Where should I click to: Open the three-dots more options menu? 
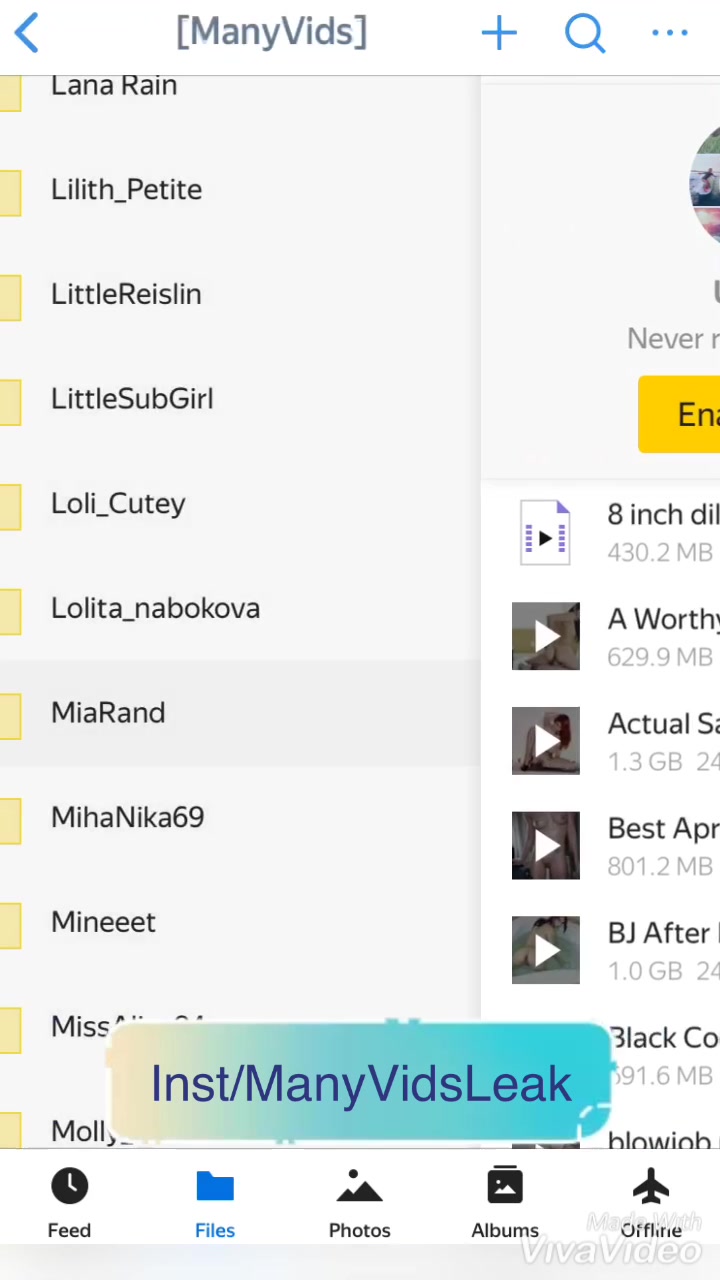click(x=669, y=33)
